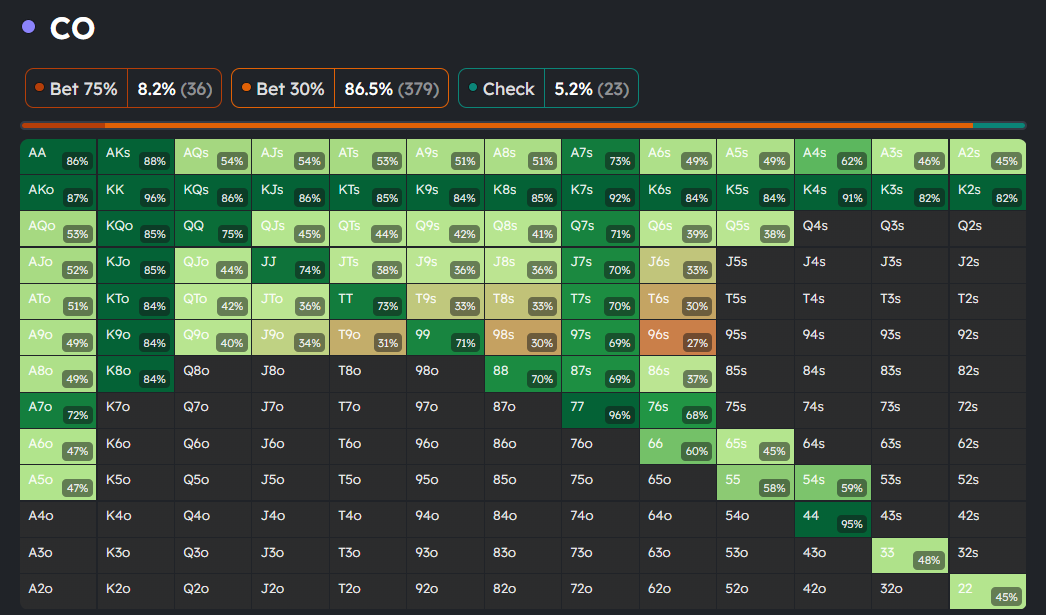
Task: Select the Bet 30% action filter
Action: click(340, 88)
